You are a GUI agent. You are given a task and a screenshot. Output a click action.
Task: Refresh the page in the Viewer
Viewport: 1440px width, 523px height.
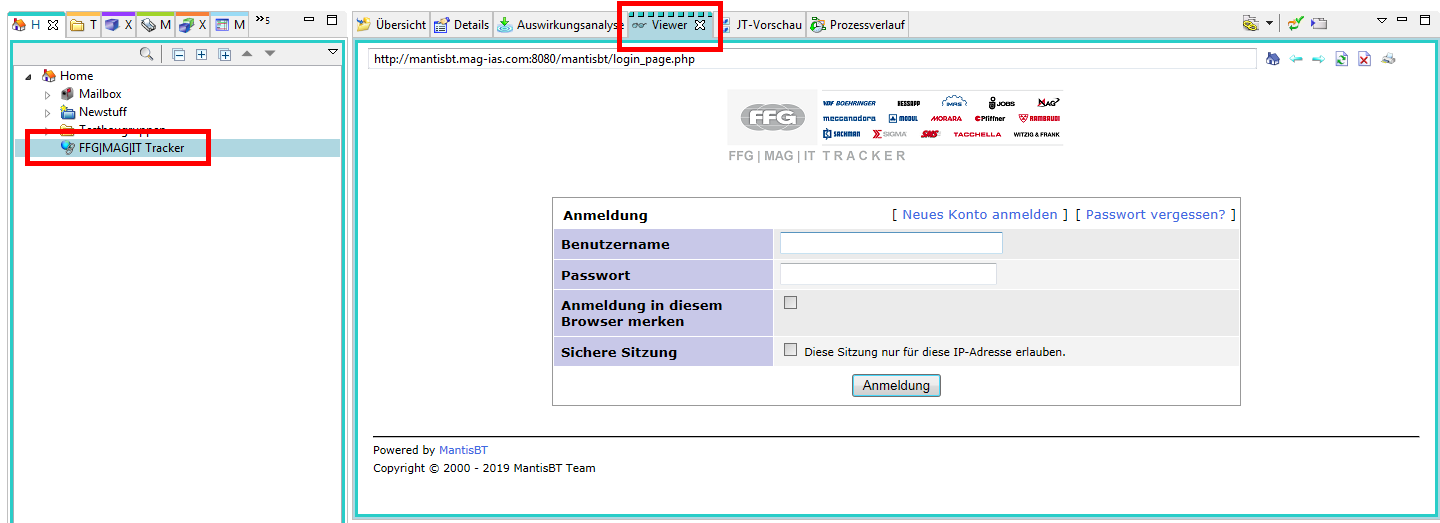coord(1342,60)
